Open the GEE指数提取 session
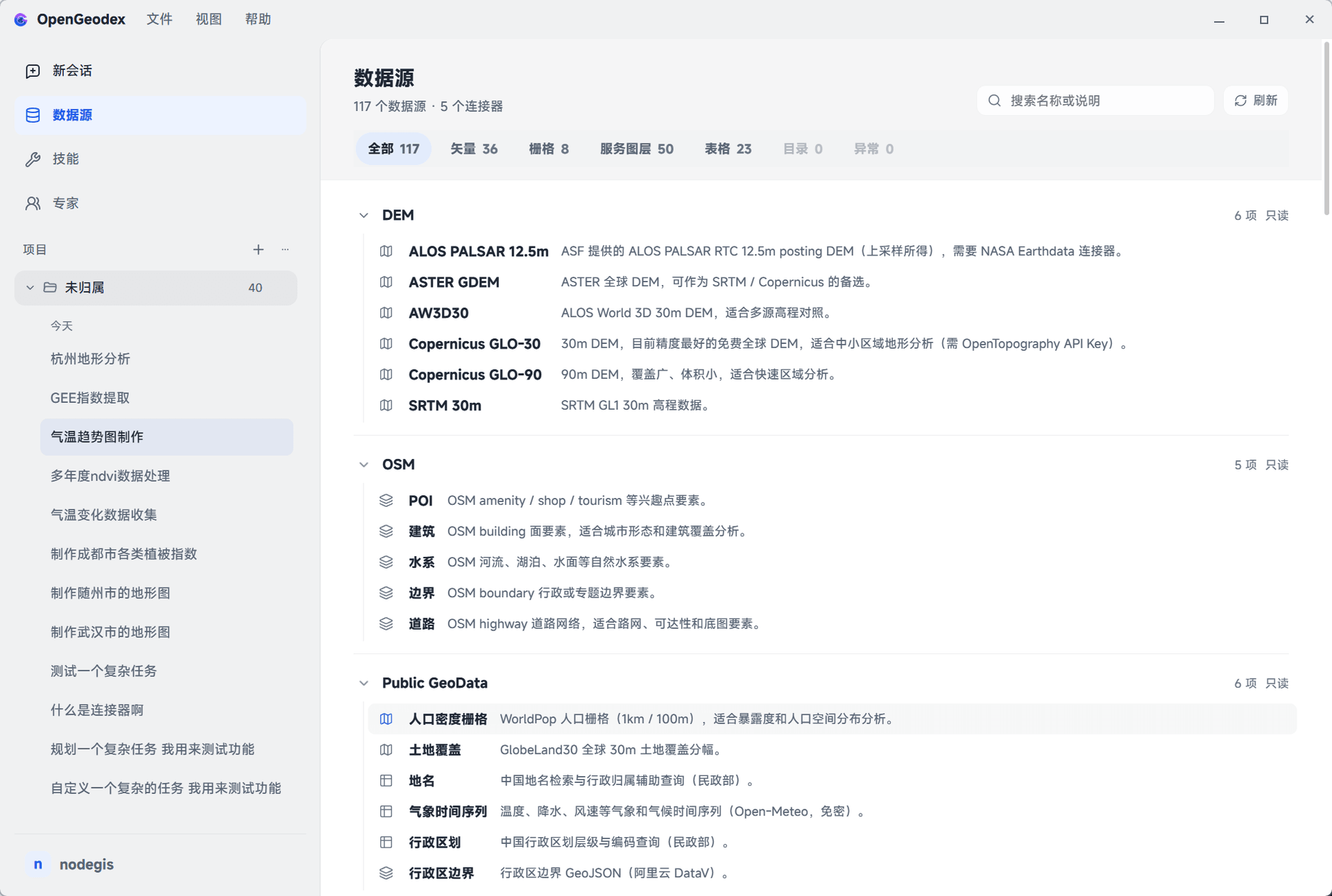 click(166, 398)
